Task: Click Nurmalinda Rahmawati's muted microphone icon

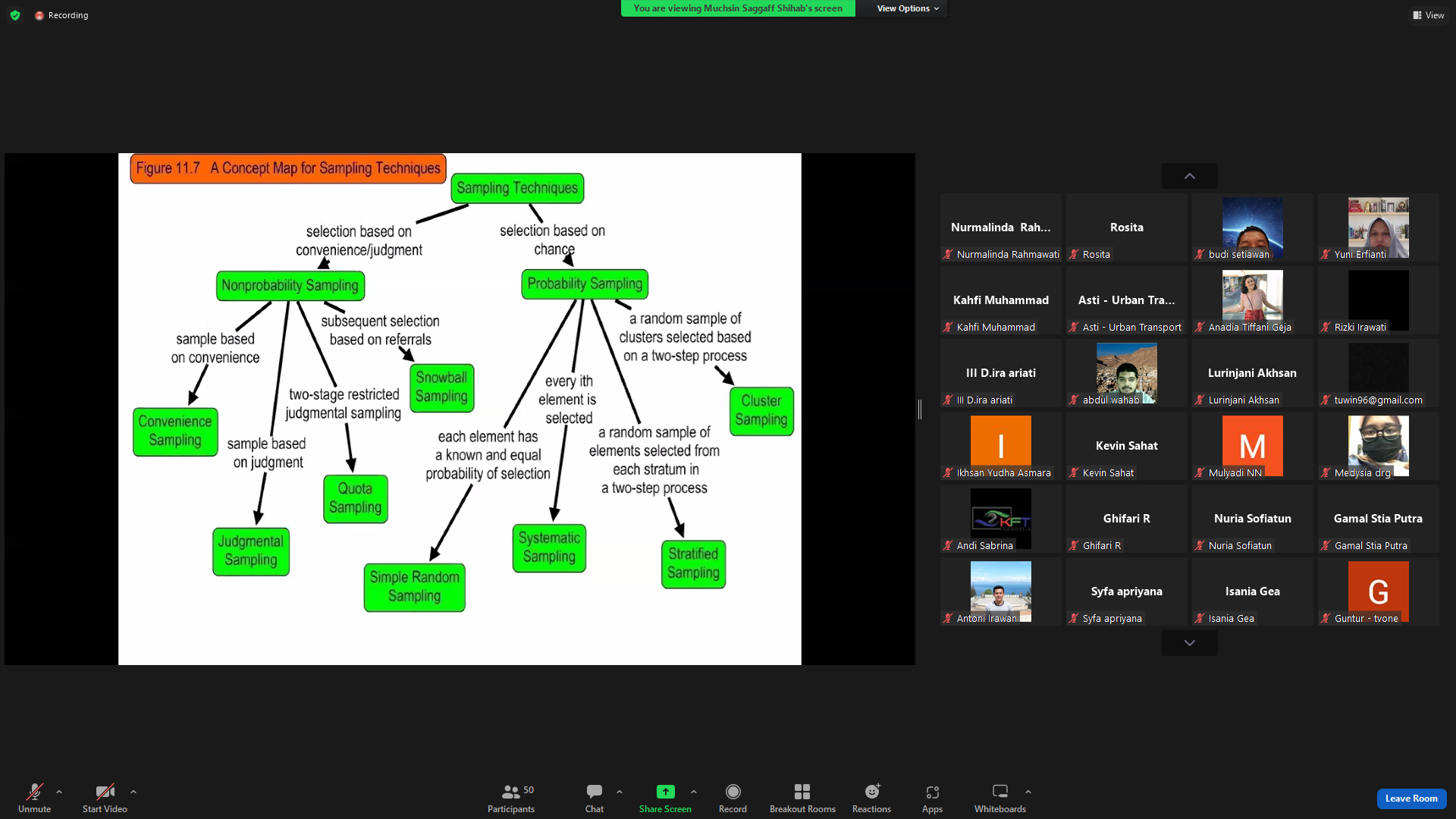Action: [948, 255]
